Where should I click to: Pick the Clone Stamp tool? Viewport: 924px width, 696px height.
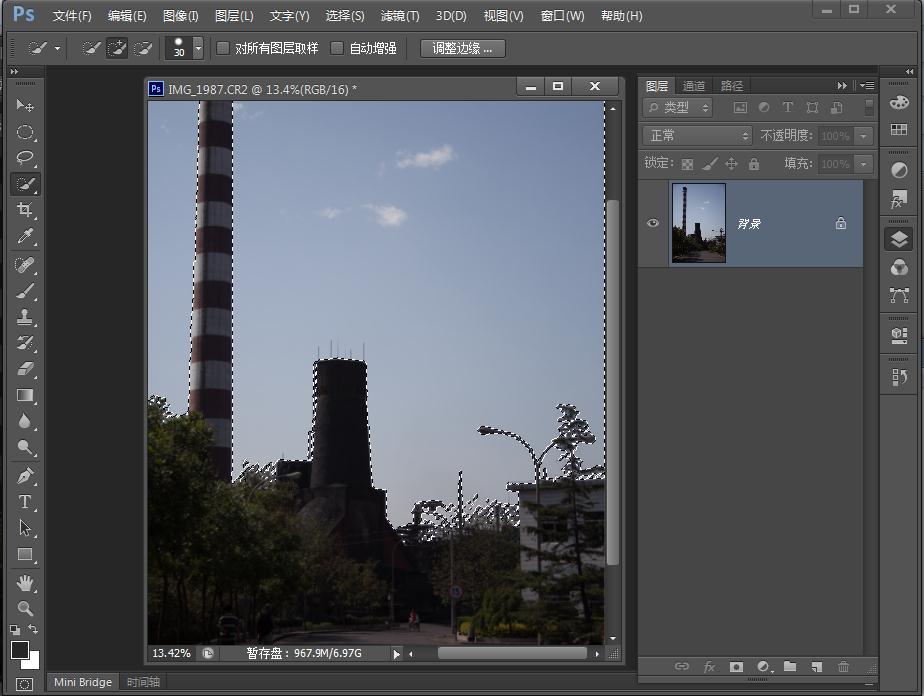25,317
